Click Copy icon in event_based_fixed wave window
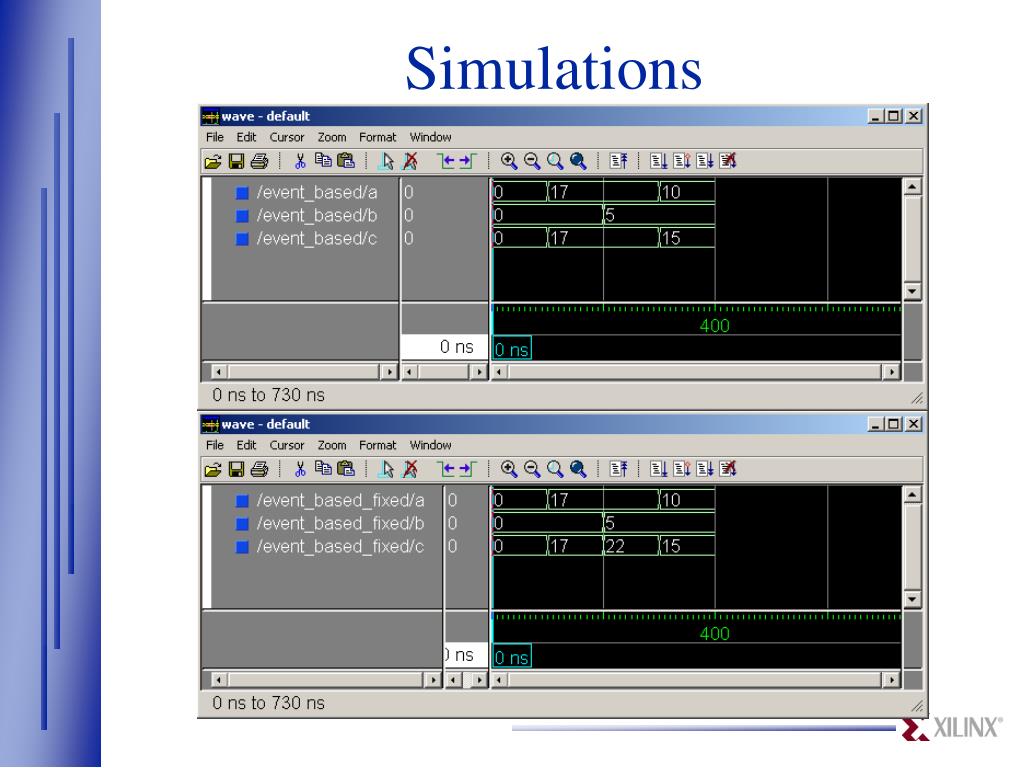 click(x=323, y=468)
